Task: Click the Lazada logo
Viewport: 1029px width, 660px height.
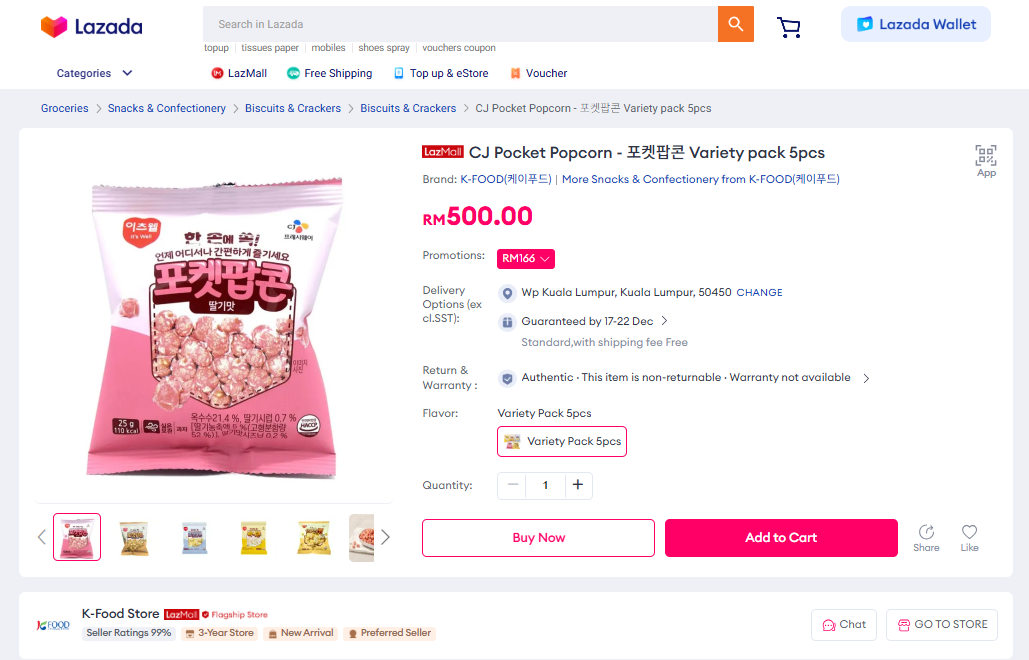Action: (x=91, y=27)
